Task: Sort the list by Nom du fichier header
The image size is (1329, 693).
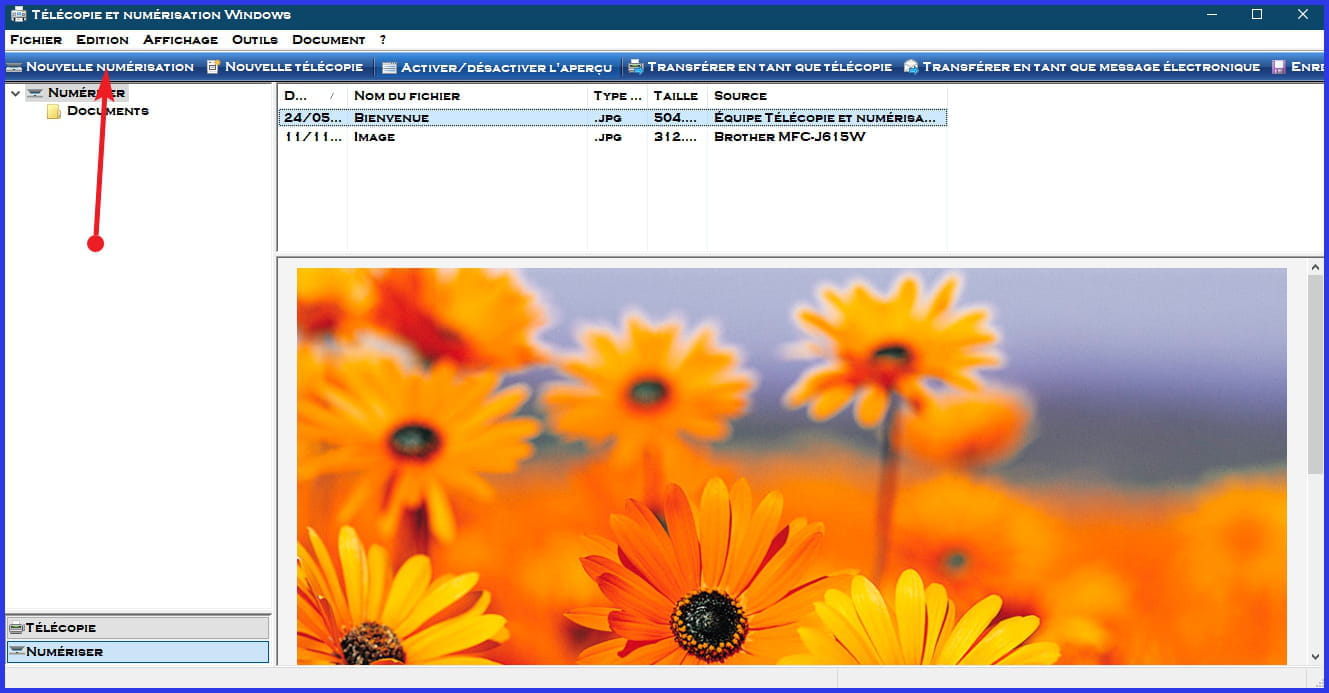Action: (x=467, y=96)
